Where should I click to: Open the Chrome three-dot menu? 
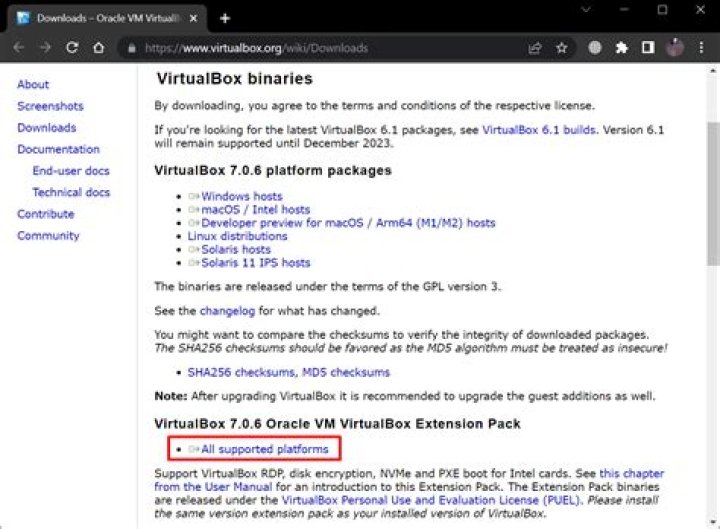701,48
